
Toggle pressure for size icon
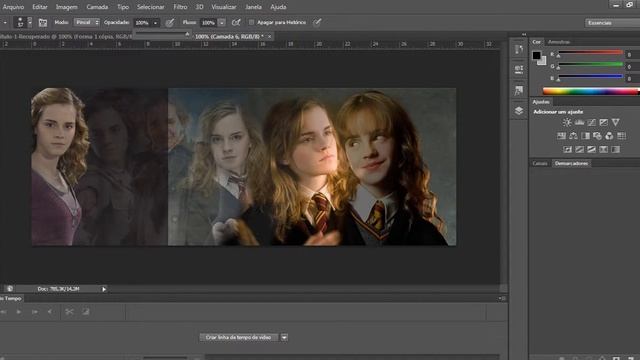pos(317,22)
